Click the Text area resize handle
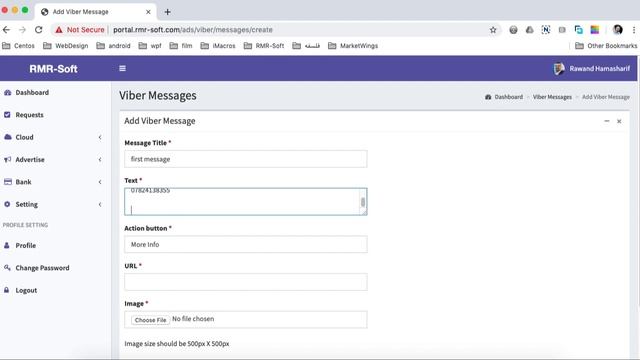Viewport: 640px width, 360px height. point(364,212)
